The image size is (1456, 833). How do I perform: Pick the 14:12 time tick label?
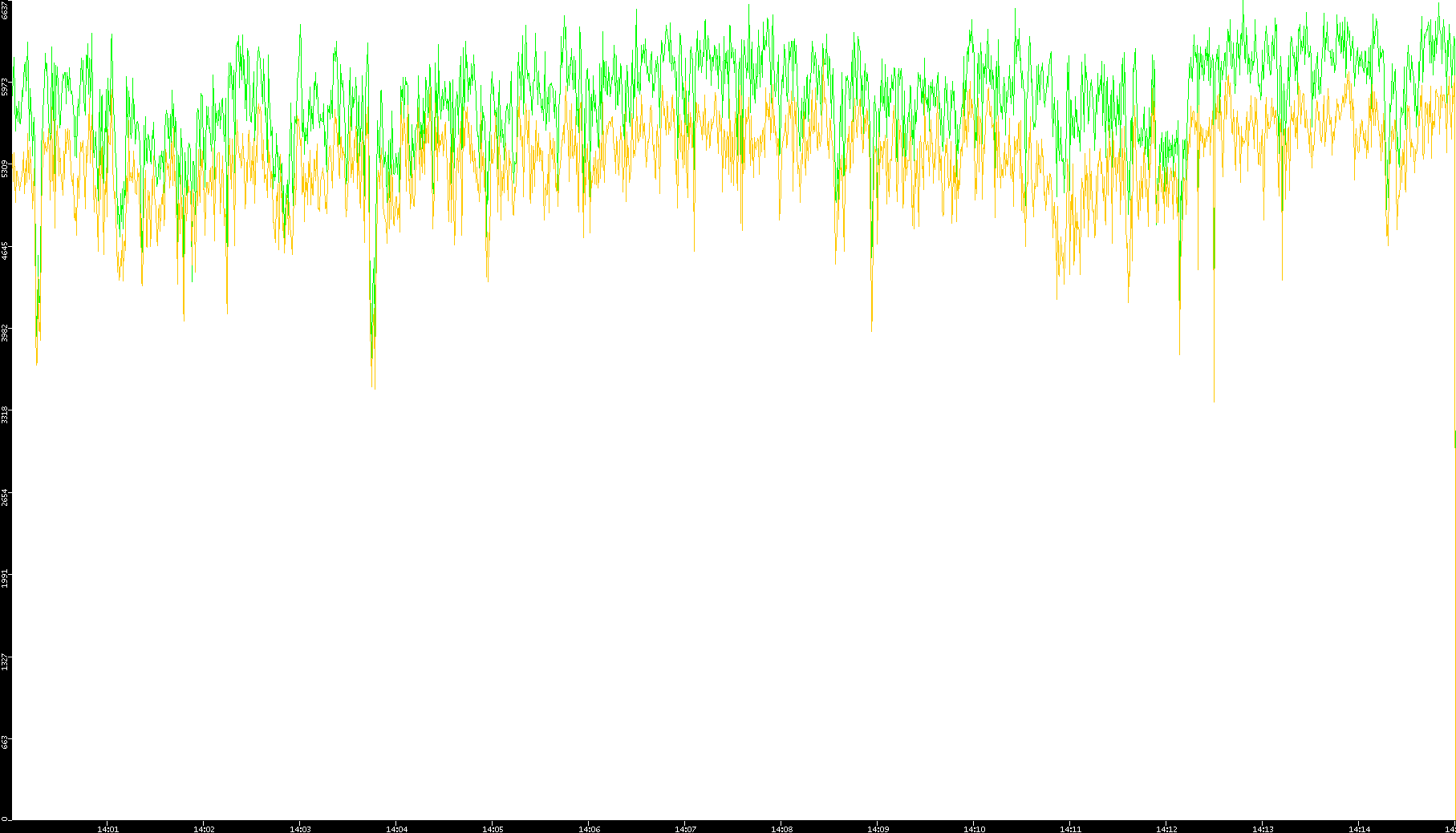click(x=1166, y=829)
